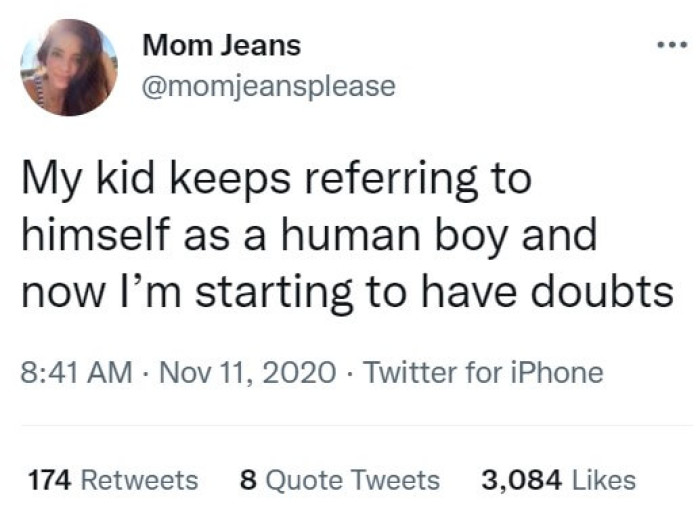View the 174 Retweets list

tap(112, 480)
